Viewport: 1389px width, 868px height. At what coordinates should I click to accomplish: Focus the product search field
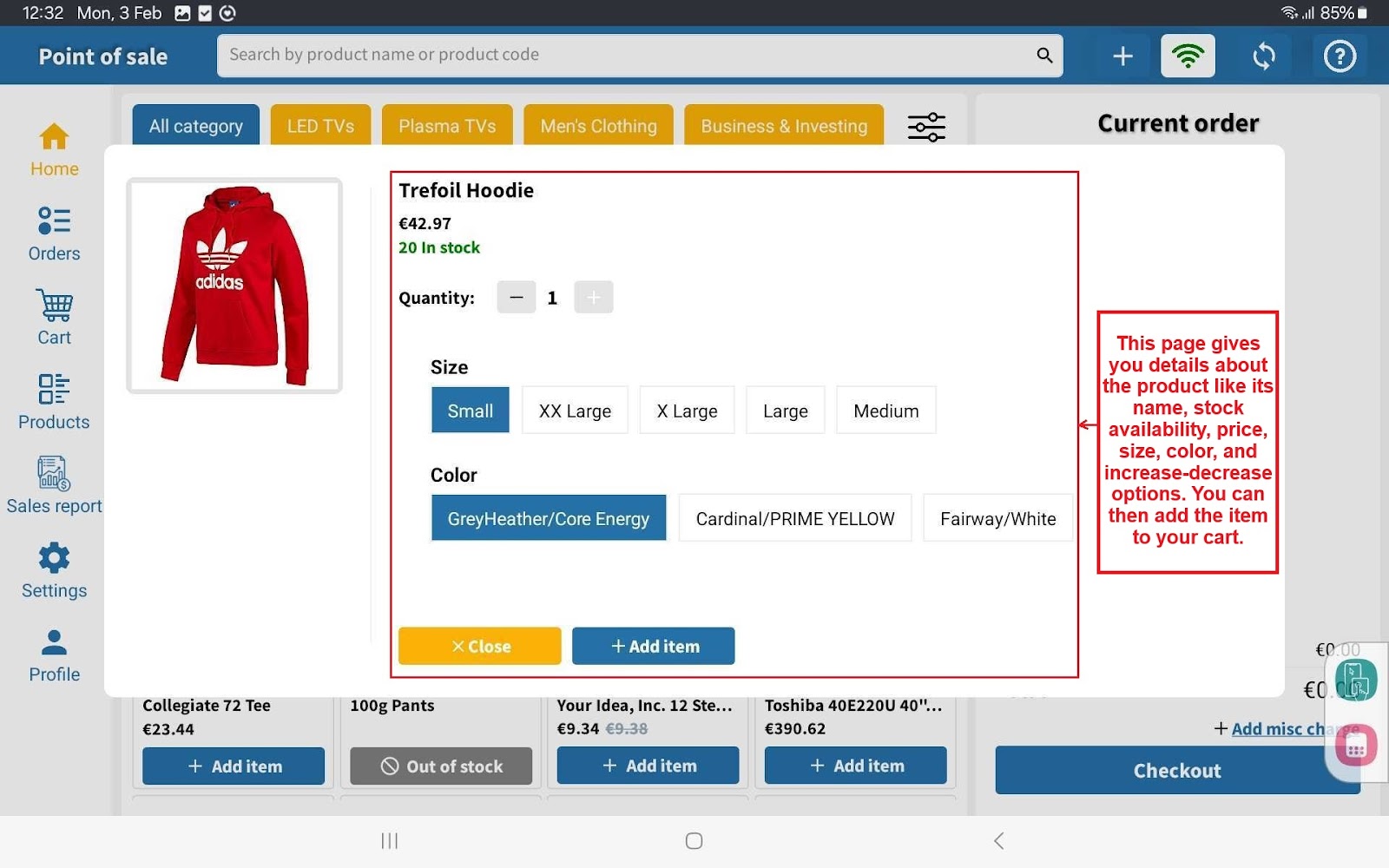tap(625, 55)
